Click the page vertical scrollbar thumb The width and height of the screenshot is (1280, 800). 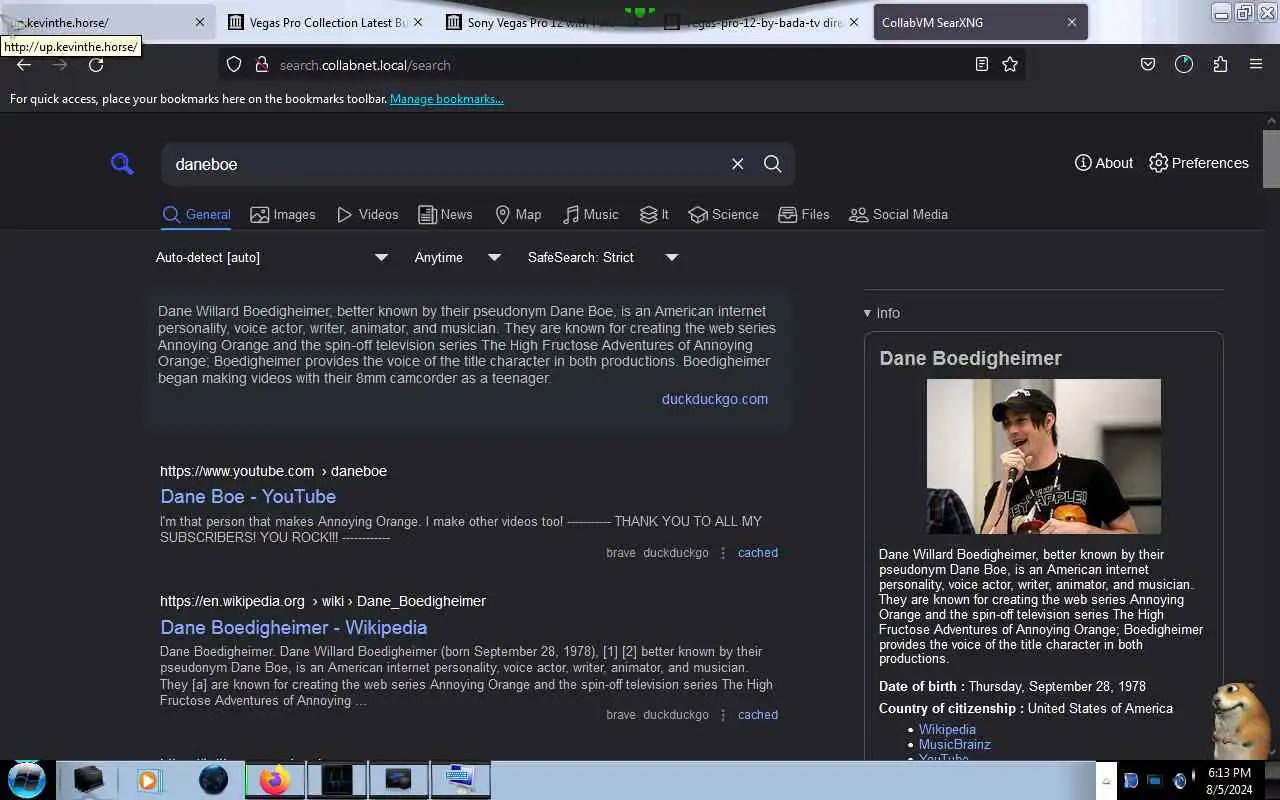click(1271, 158)
